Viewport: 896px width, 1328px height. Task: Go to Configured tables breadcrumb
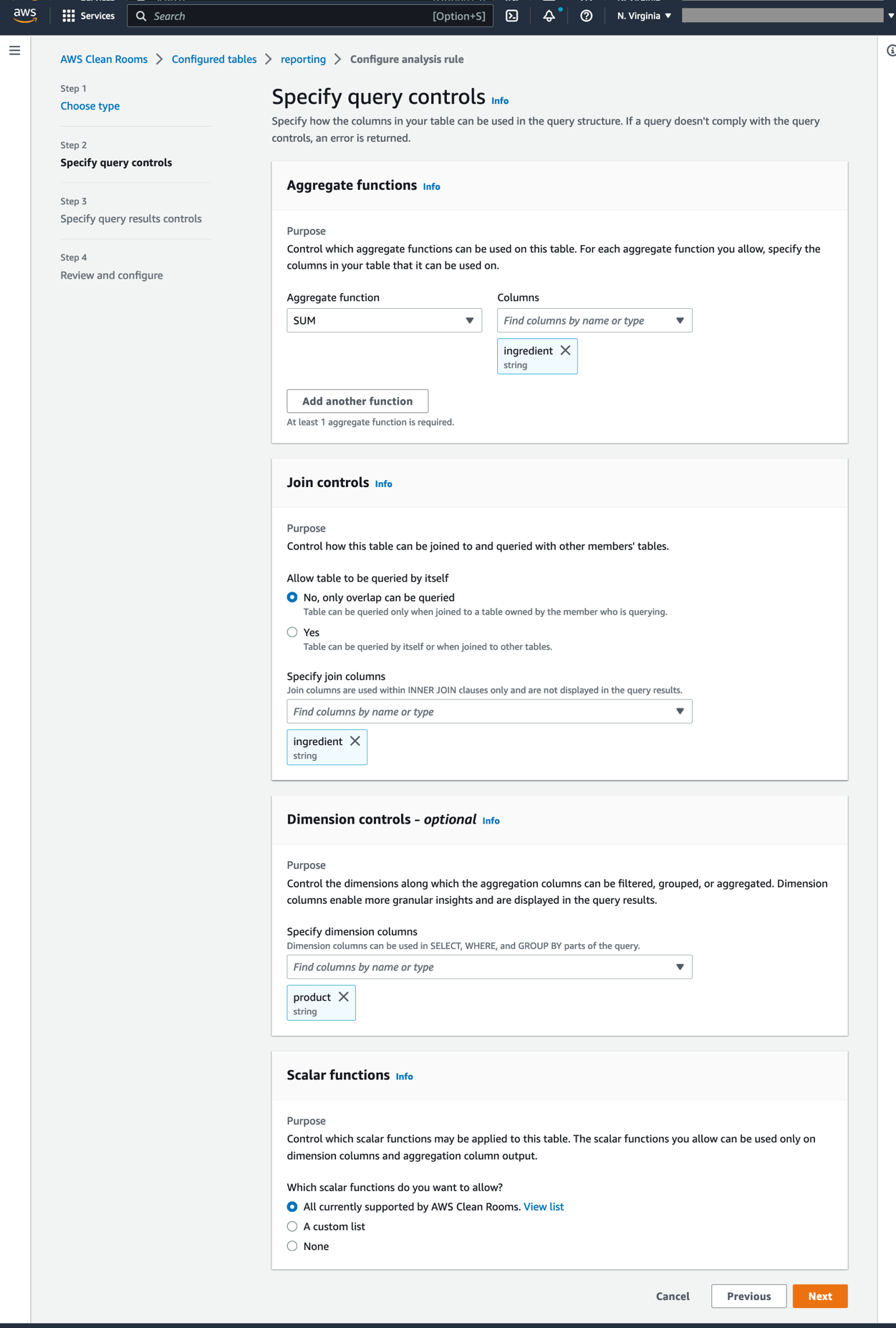[213, 59]
